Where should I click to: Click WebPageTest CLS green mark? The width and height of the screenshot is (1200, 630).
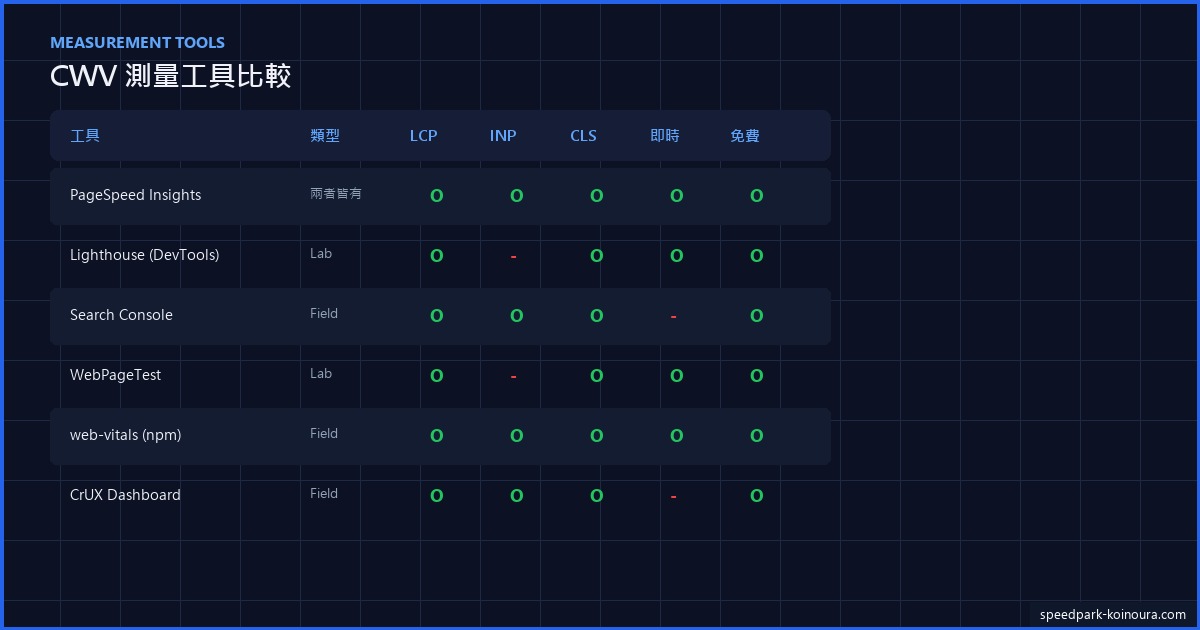pos(596,376)
